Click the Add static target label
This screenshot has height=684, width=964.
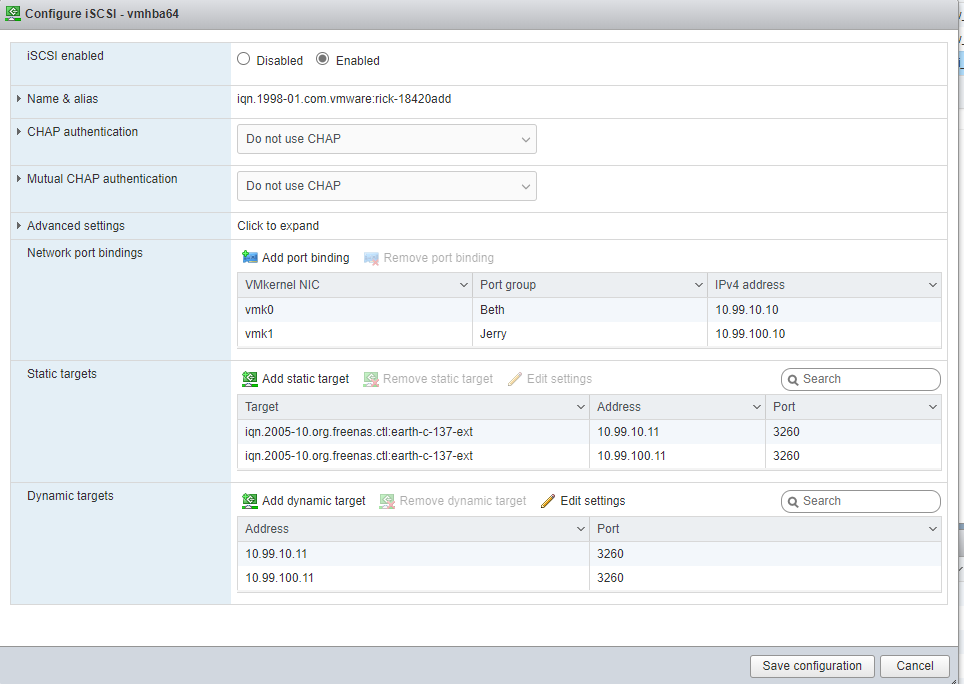[306, 379]
